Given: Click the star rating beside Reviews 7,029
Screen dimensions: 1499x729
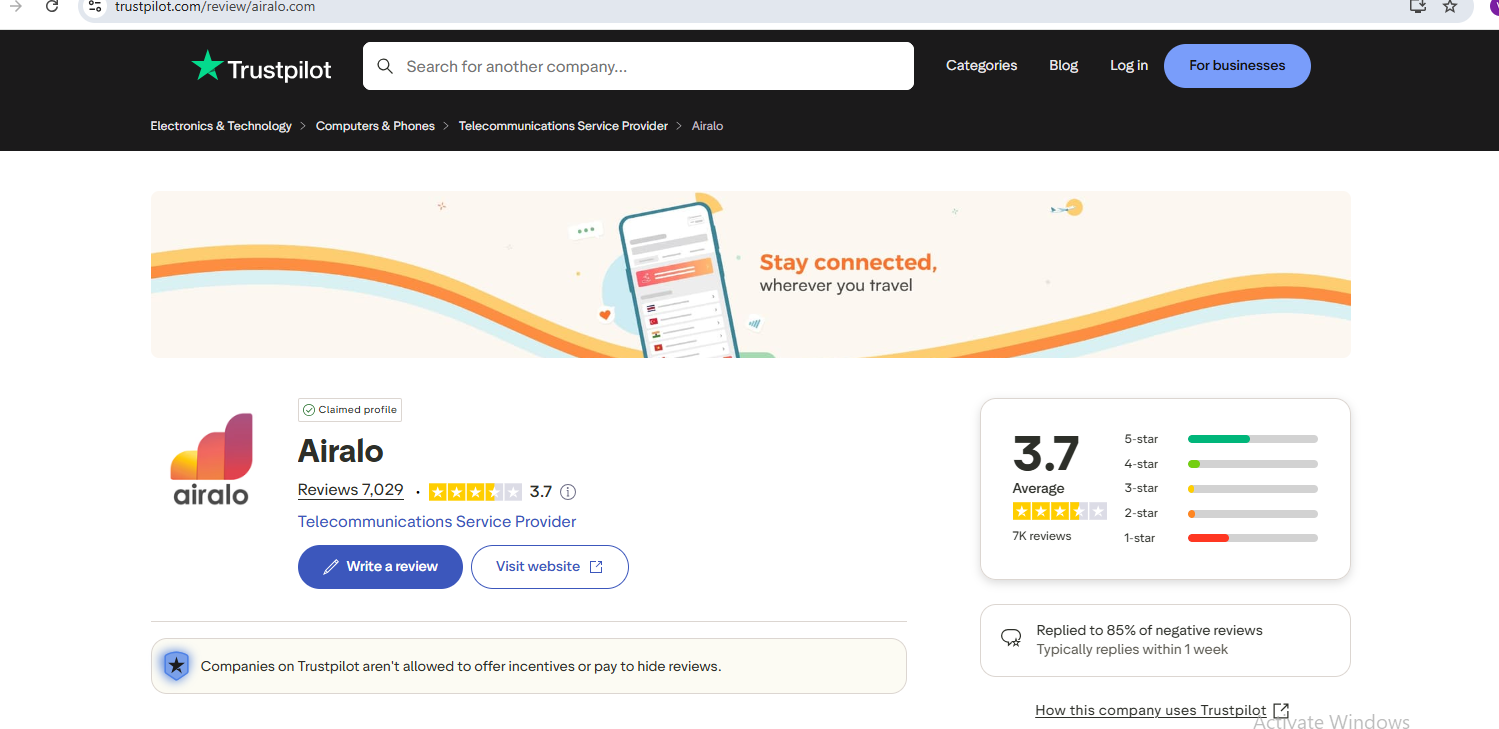Looking at the screenshot, I should [475, 492].
